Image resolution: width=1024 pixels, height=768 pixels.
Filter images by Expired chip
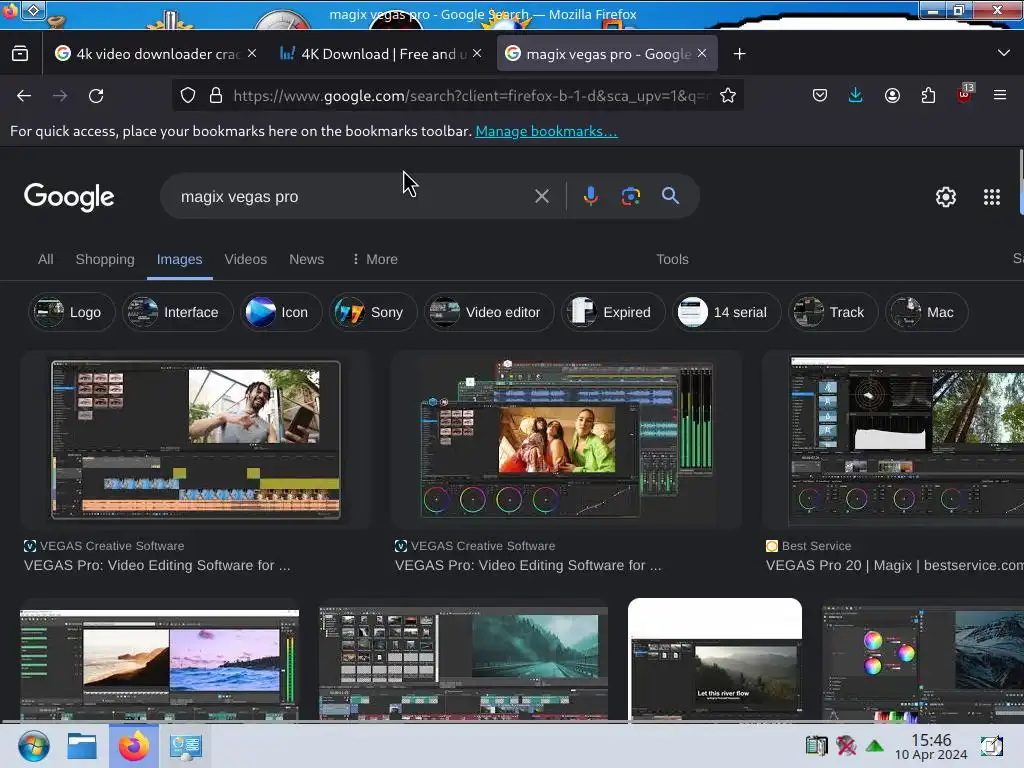point(613,312)
